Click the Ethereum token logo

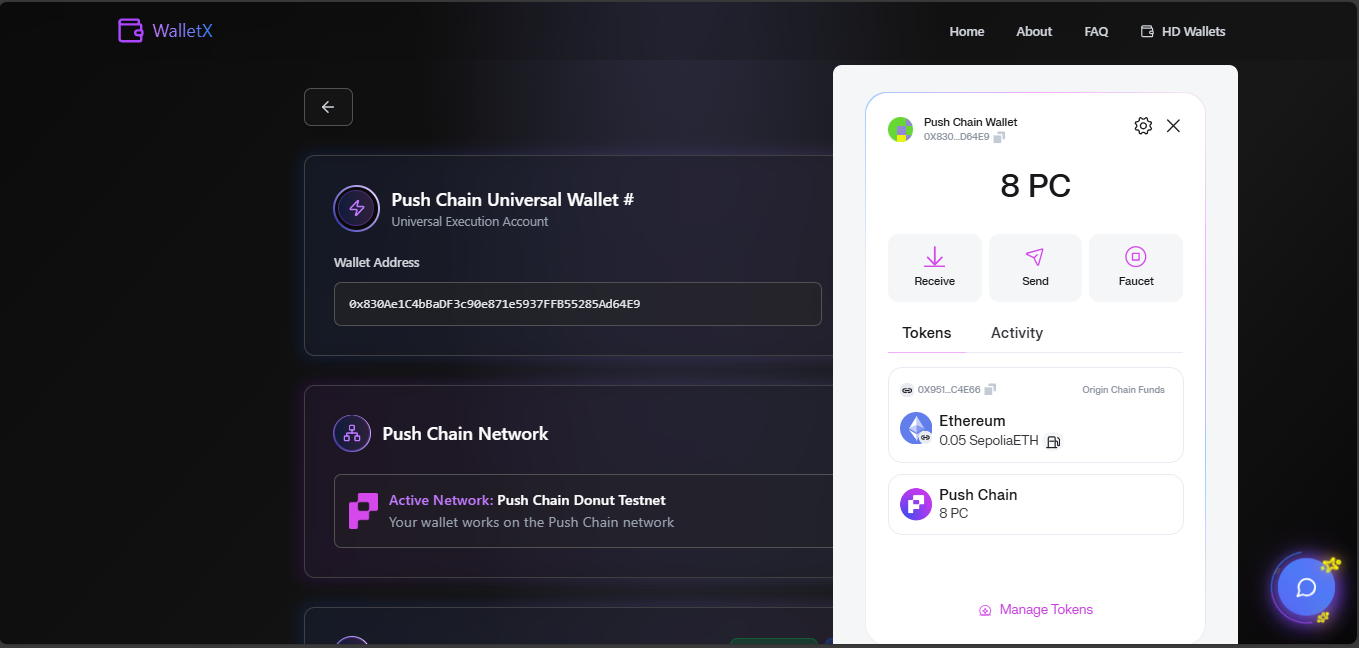tap(916, 429)
